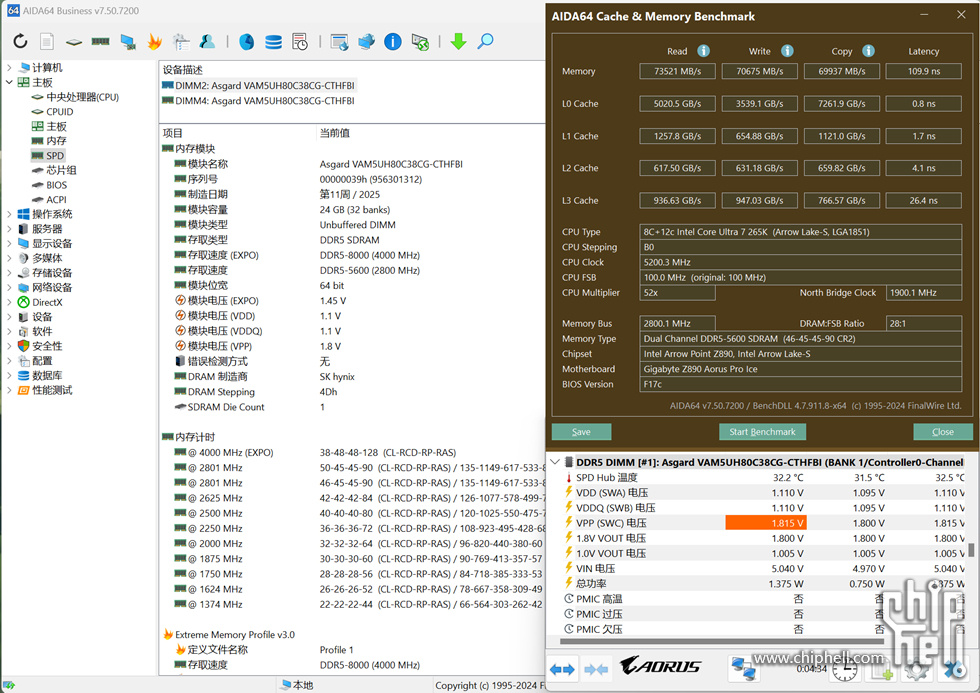Click the info icon beside Write
This screenshot has height=693, width=980.
[x=787, y=51]
